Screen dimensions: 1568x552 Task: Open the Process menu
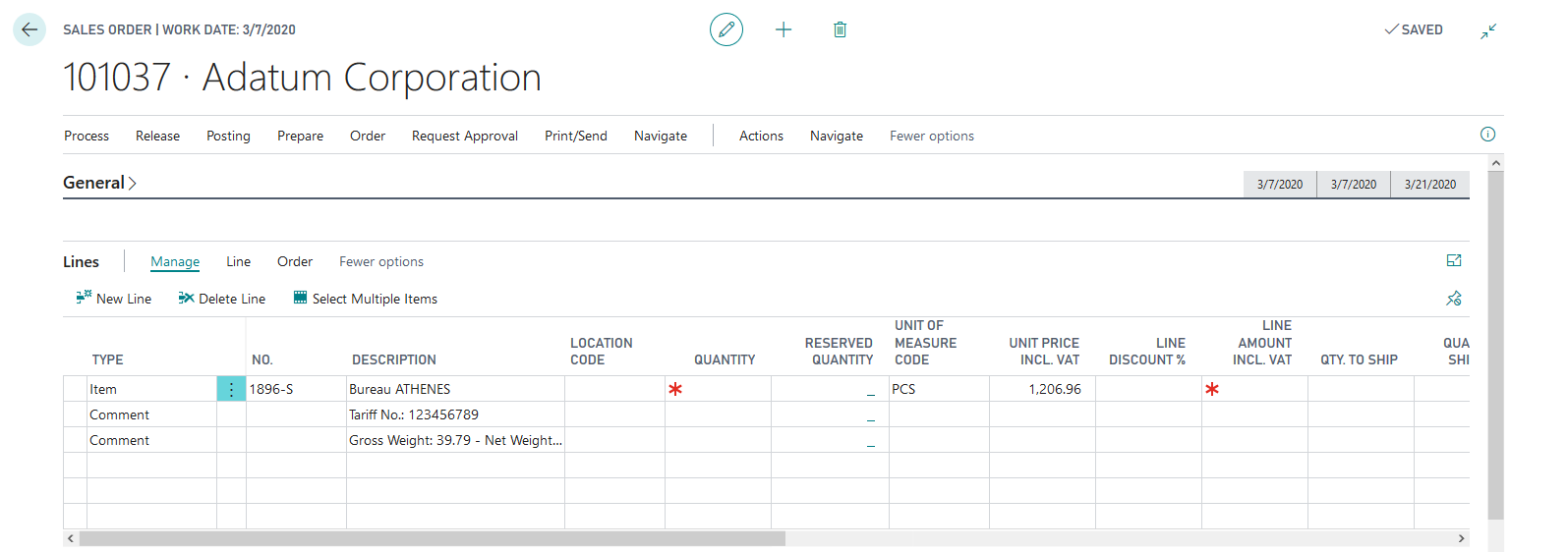pos(87,136)
